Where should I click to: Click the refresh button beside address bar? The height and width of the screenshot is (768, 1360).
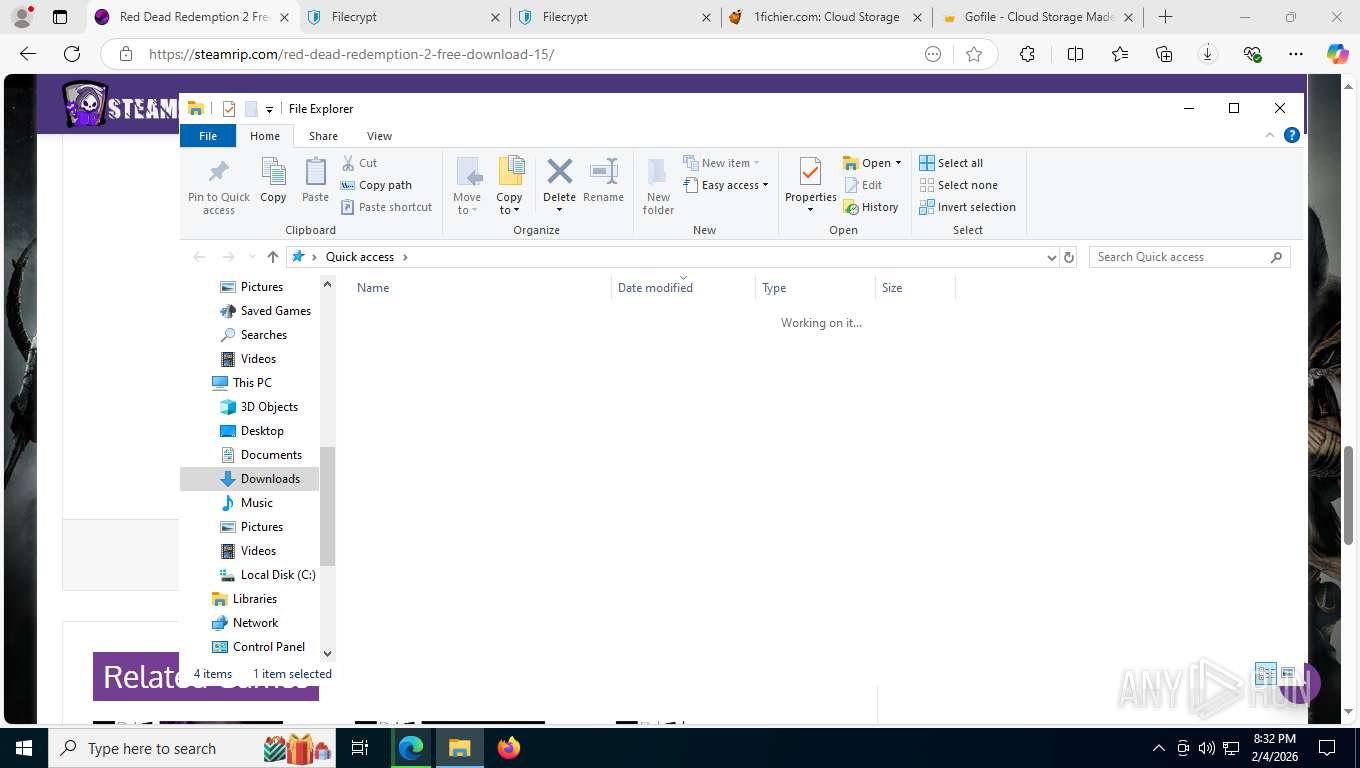tap(1069, 257)
